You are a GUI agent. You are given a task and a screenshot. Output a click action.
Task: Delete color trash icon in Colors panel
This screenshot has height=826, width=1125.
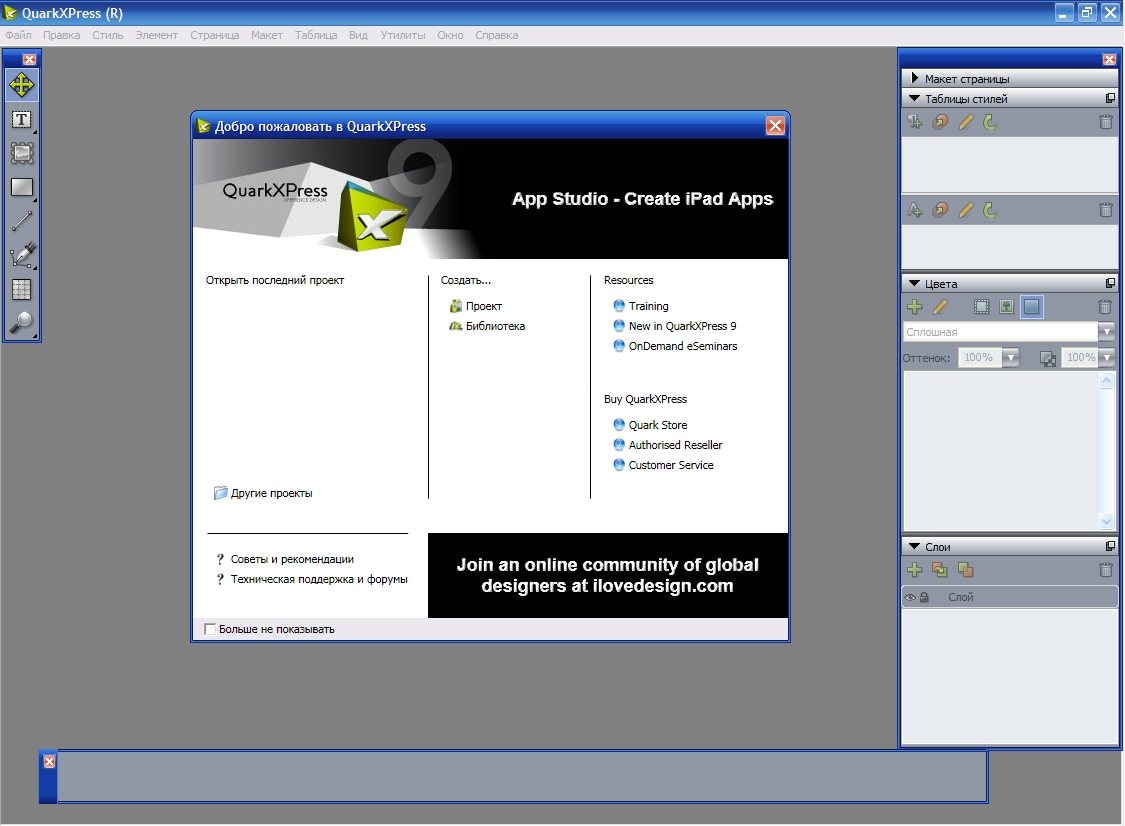(x=1105, y=307)
